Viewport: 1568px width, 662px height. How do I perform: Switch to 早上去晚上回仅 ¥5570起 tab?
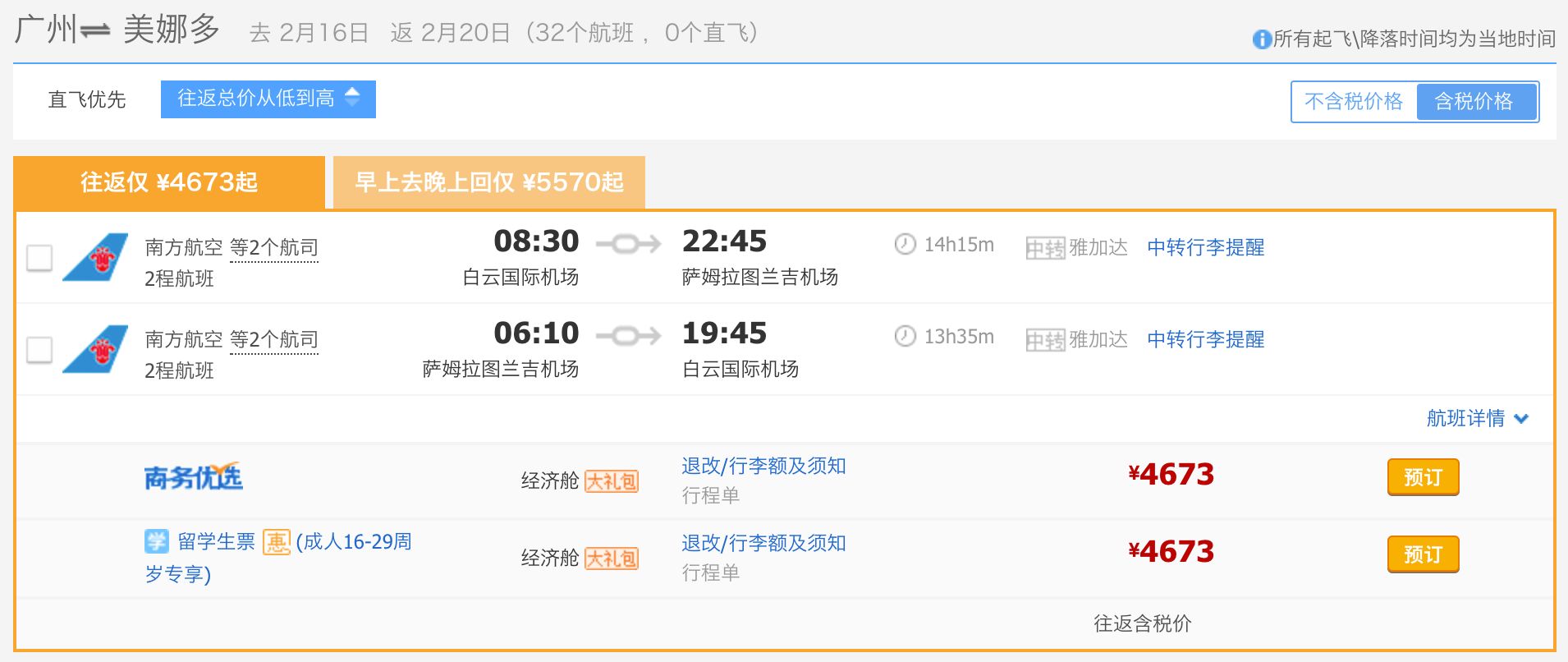point(489,182)
